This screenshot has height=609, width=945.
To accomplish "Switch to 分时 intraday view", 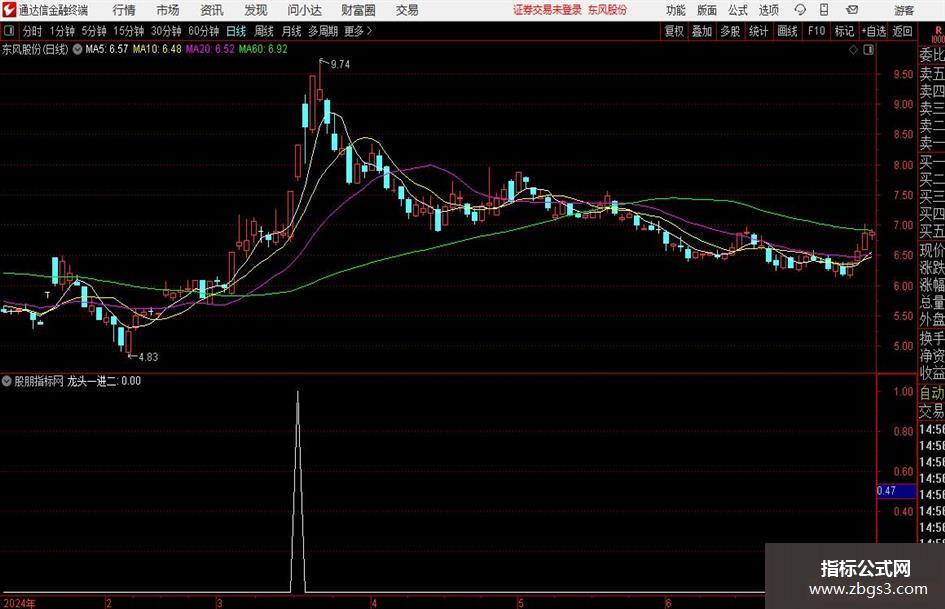I will pyautogui.click(x=33, y=31).
